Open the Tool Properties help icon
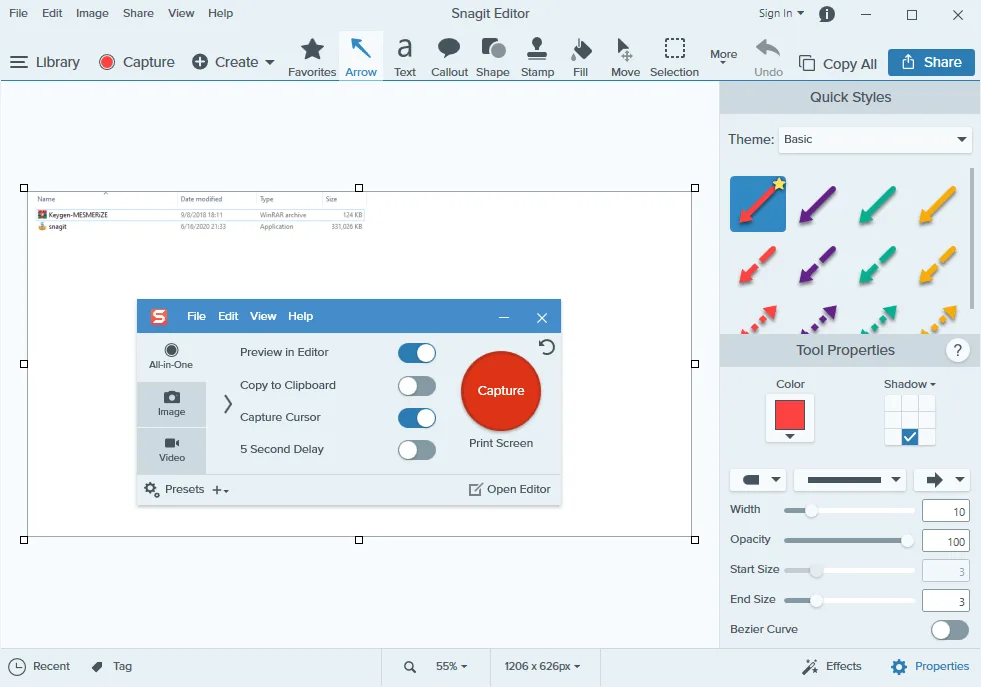981x687 pixels. [x=957, y=350]
